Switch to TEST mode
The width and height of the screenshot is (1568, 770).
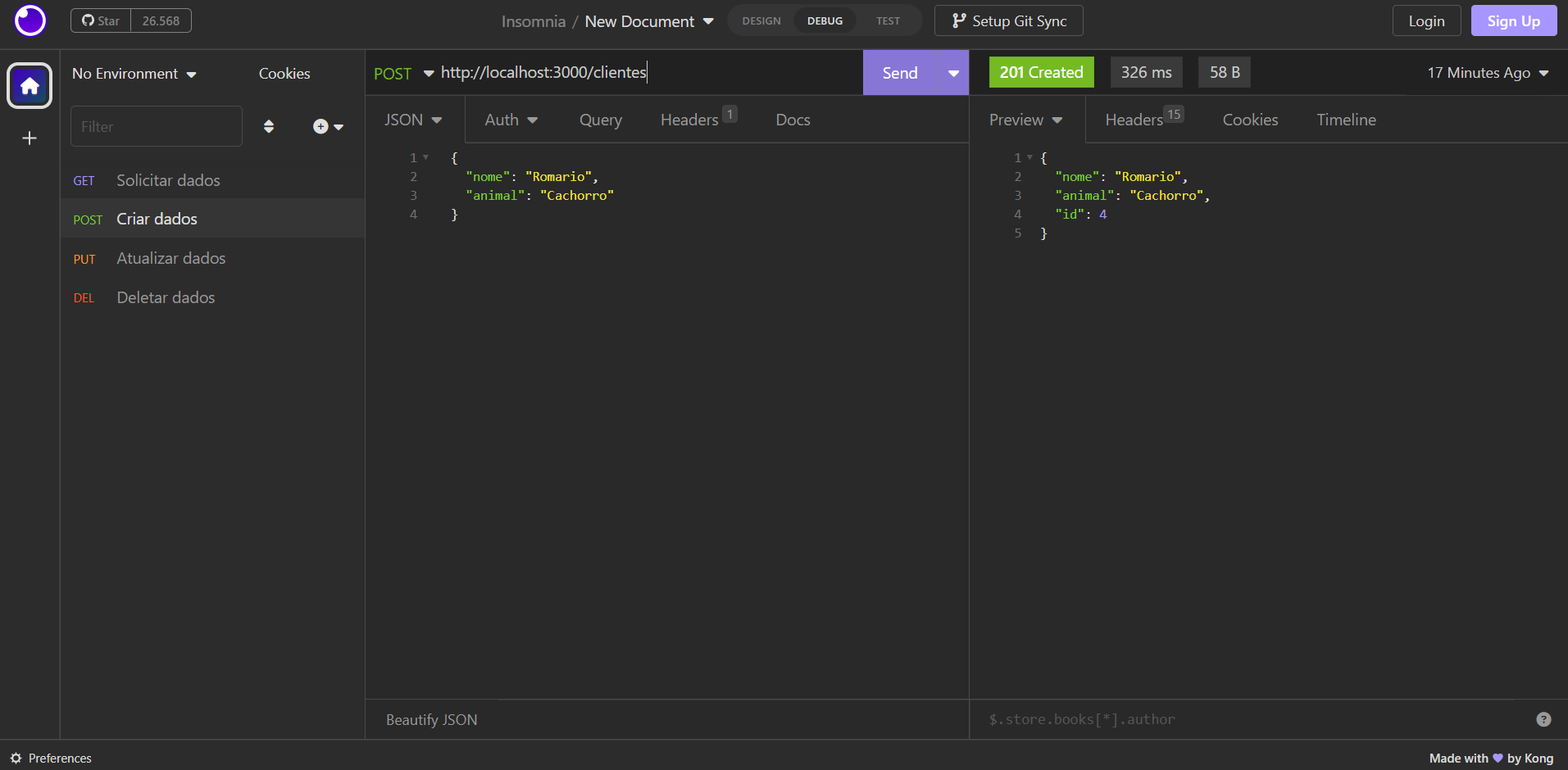(x=888, y=20)
